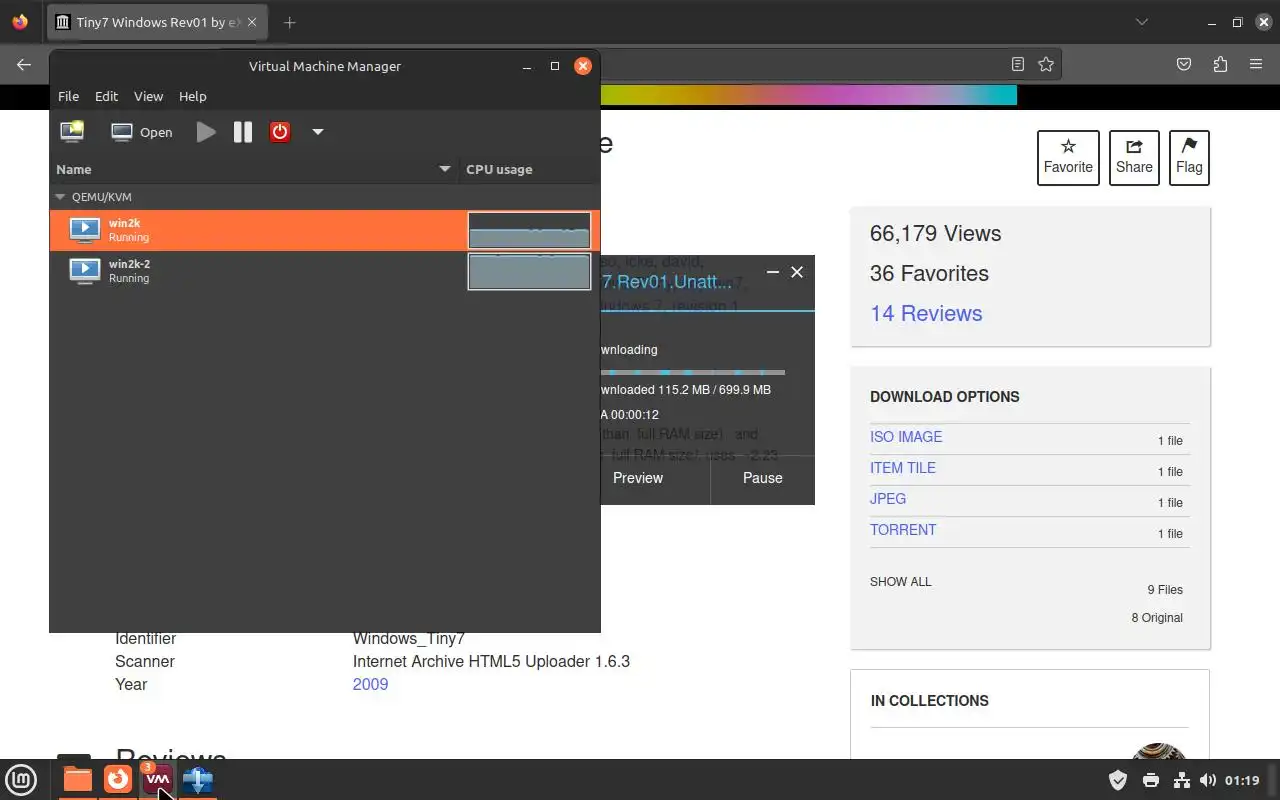Open the Firefox hamburger menu
Image resolution: width=1280 pixels, height=800 pixels.
coord(1256,64)
